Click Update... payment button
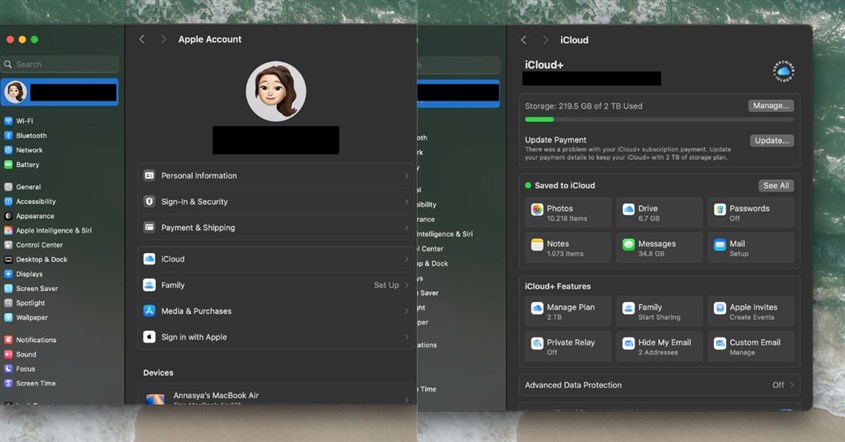Viewport: 845px width, 442px height. click(x=772, y=141)
